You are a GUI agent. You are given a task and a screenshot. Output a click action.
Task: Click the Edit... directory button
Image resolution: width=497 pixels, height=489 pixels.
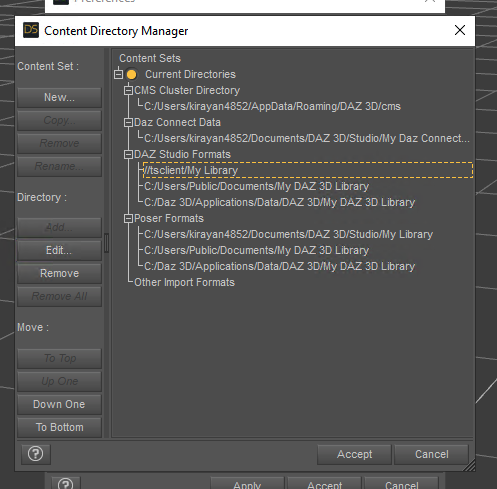(x=59, y=250)
